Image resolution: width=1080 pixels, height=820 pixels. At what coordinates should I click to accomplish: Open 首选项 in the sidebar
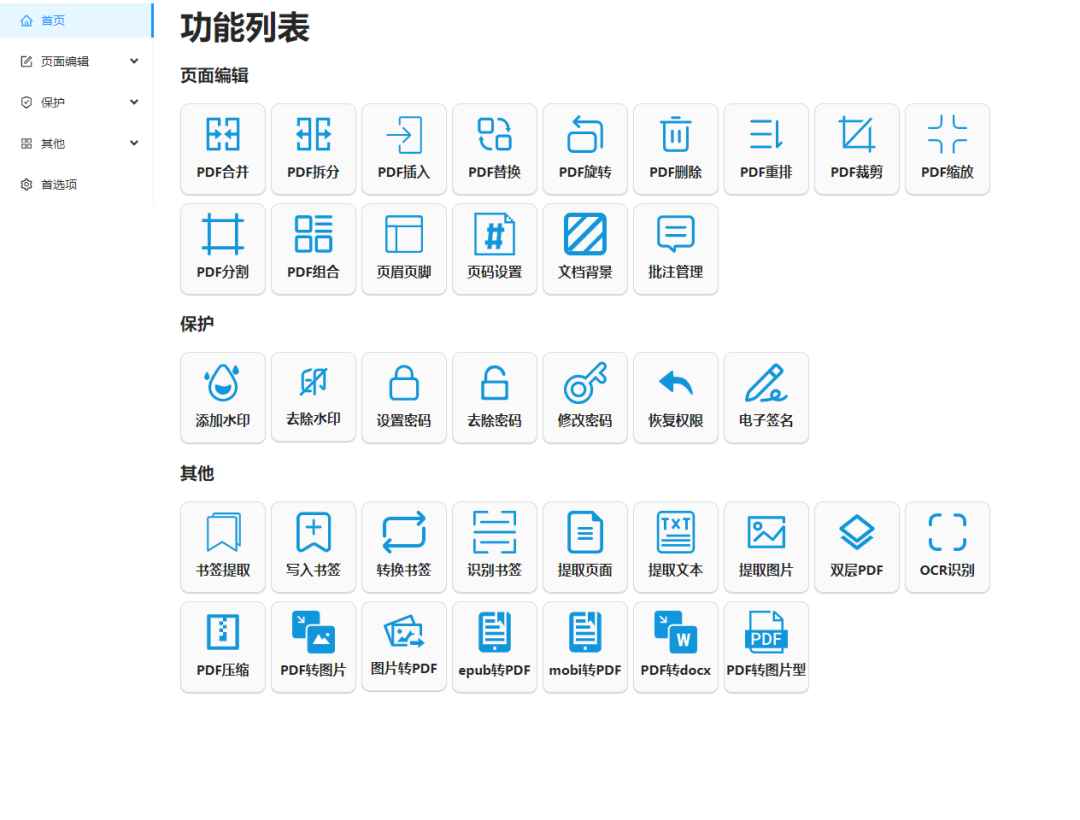[76, 185]
